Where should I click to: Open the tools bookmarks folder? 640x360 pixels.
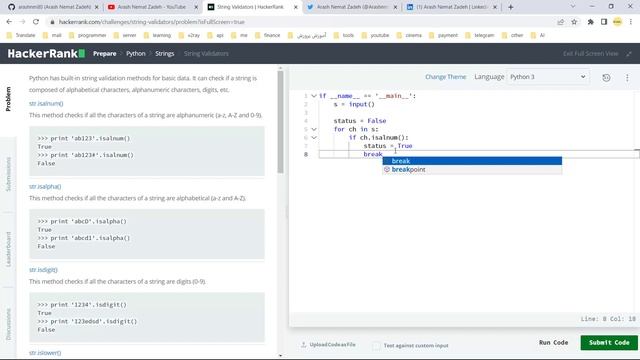click(344, 36)
